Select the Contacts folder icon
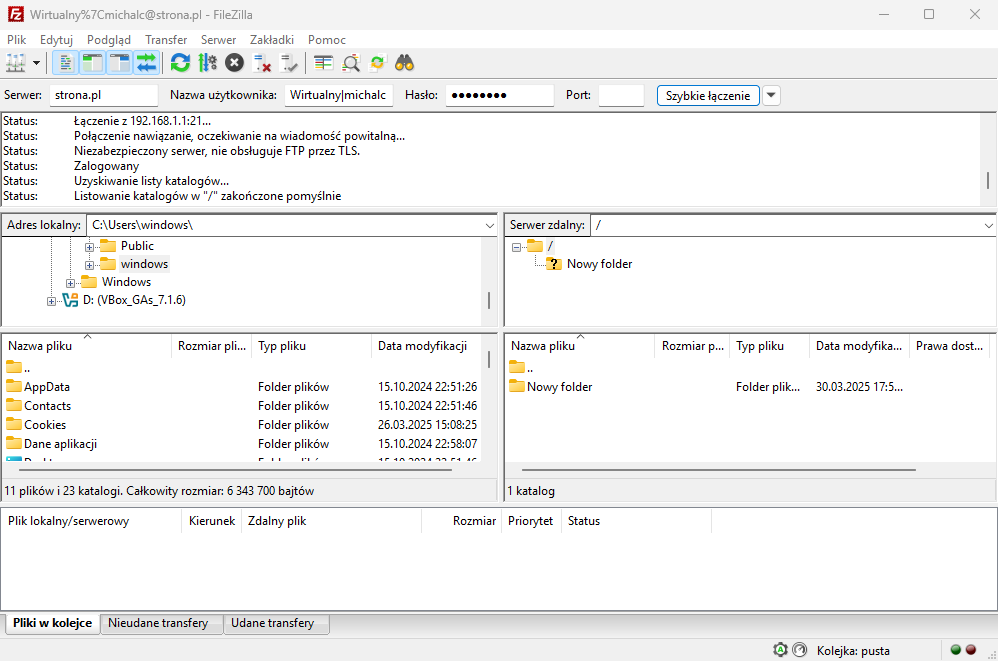This screenshot has height=661, width=998. point(14,405)
